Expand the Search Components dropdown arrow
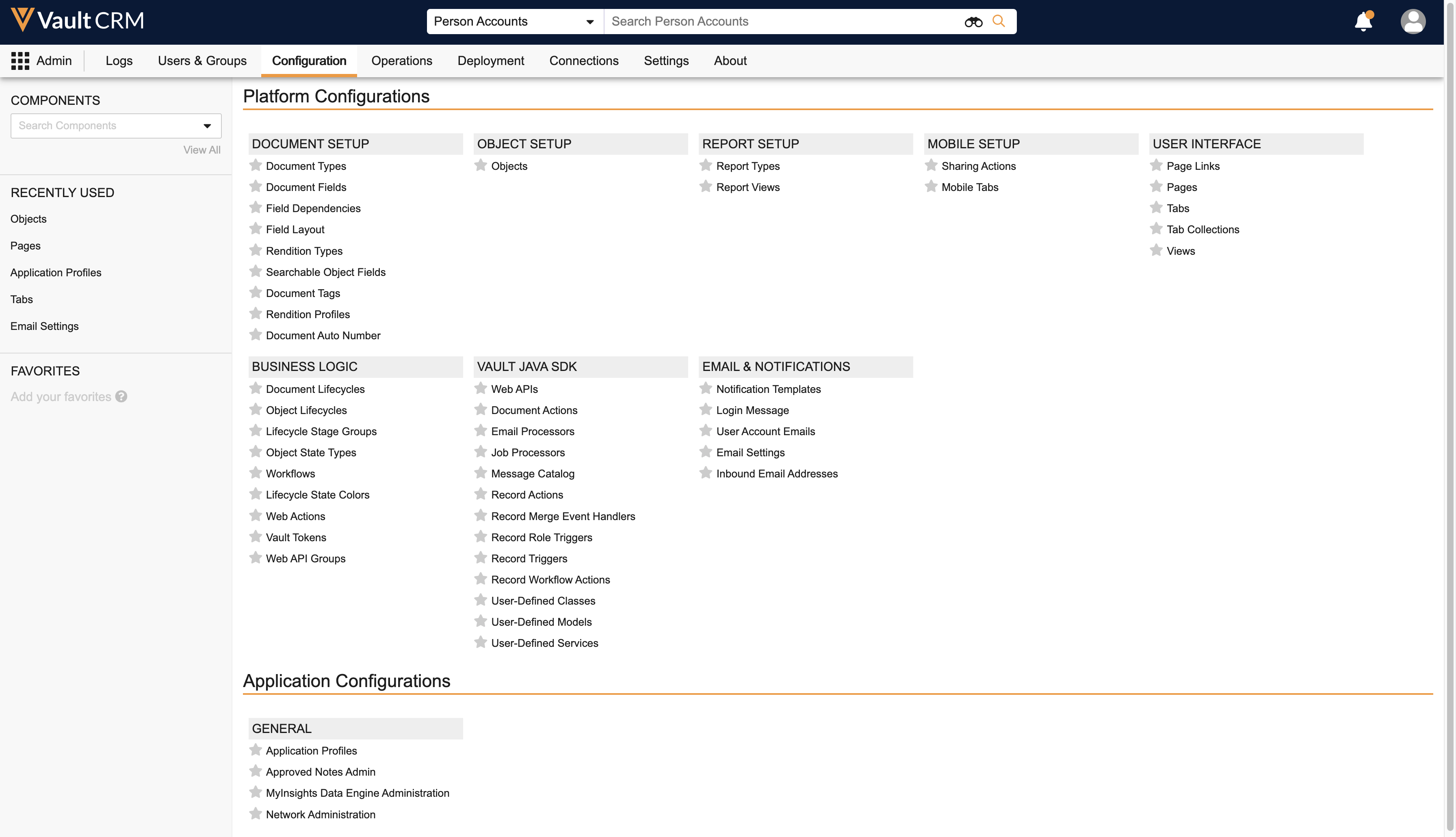 tap(207, 126)
